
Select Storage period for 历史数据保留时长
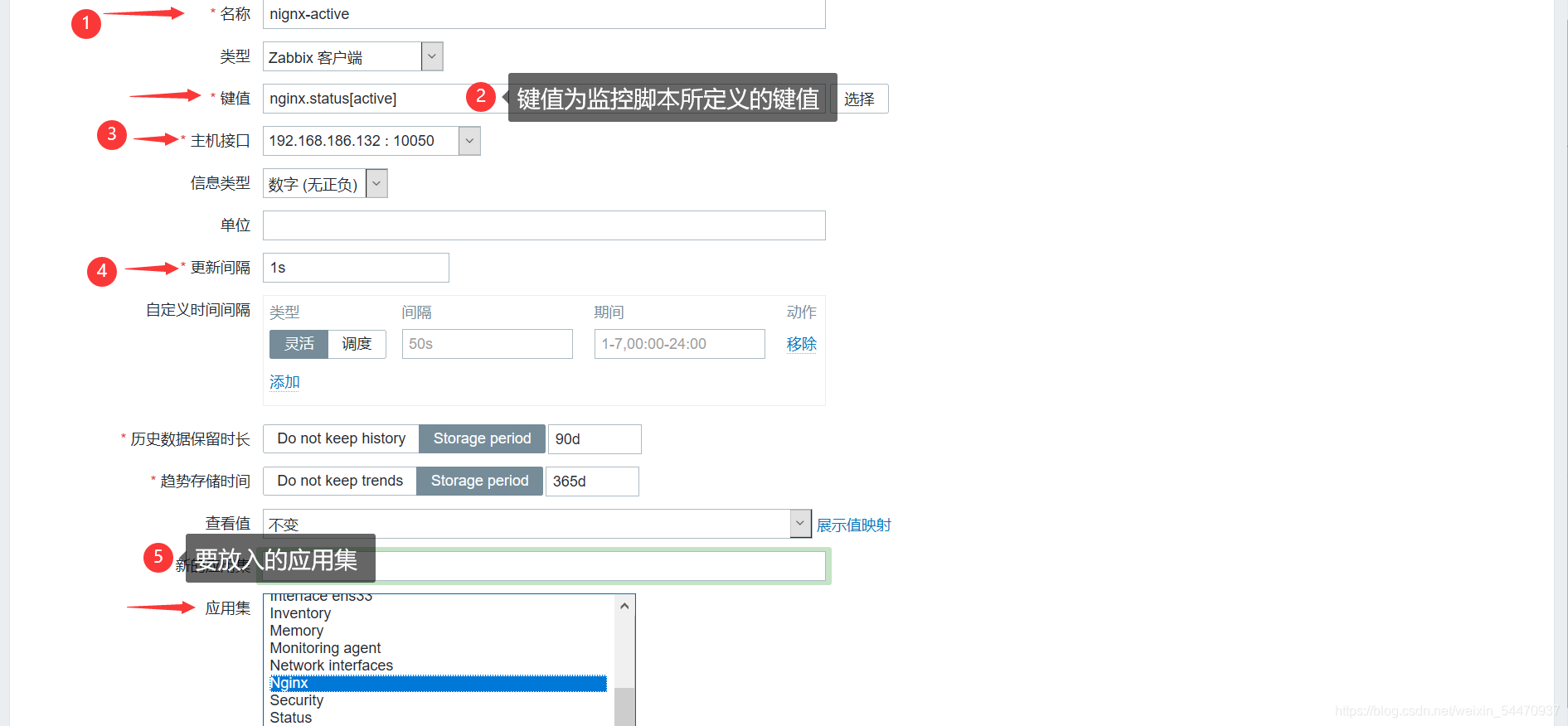click(x=483, y=438)
